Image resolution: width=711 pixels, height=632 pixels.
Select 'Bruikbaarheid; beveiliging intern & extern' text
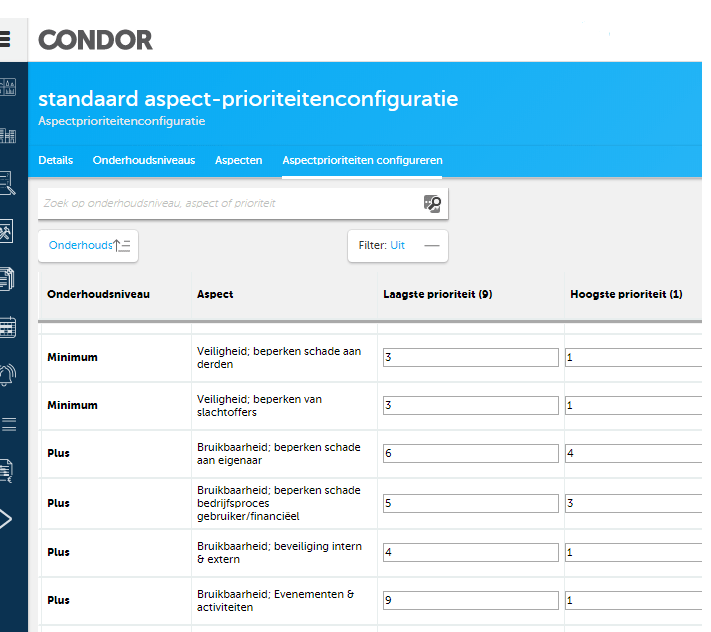click(279, 553)
